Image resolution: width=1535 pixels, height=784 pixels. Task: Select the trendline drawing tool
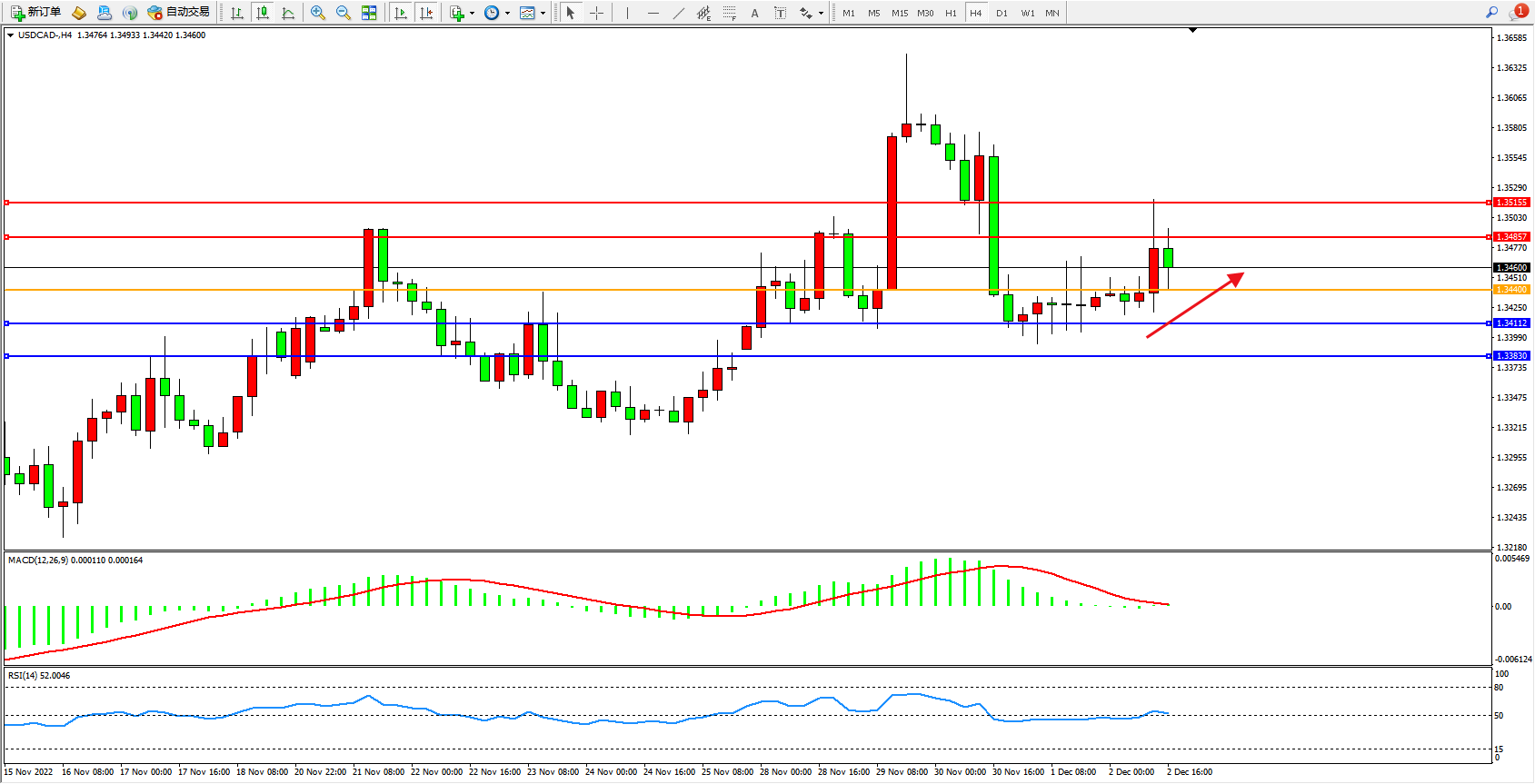pos(678,13)
